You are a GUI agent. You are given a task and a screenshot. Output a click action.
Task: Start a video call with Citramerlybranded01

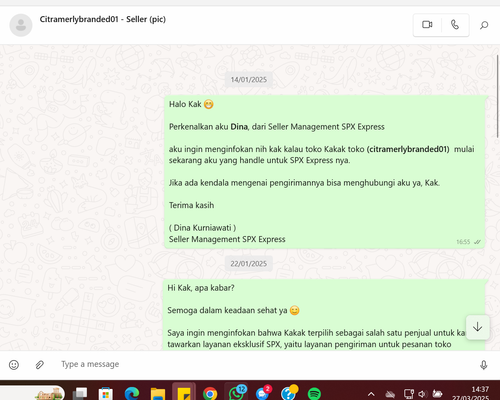pyautogui.click(x=427, y=25)
